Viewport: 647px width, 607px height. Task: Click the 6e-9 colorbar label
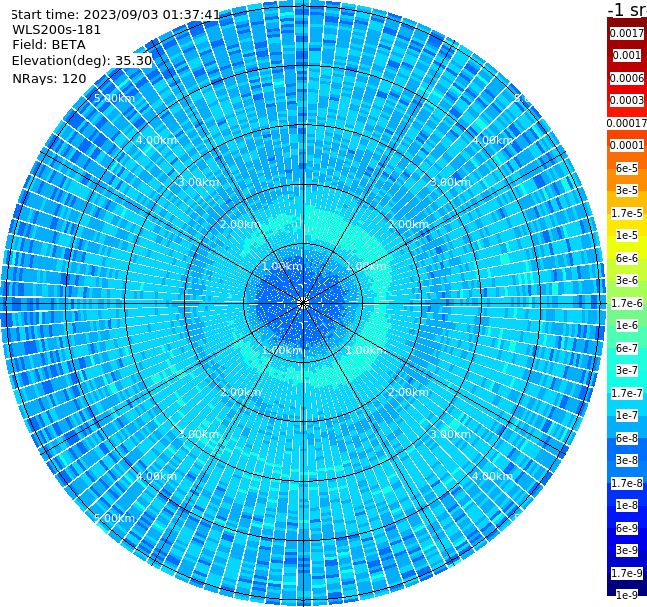pos(627,528)
